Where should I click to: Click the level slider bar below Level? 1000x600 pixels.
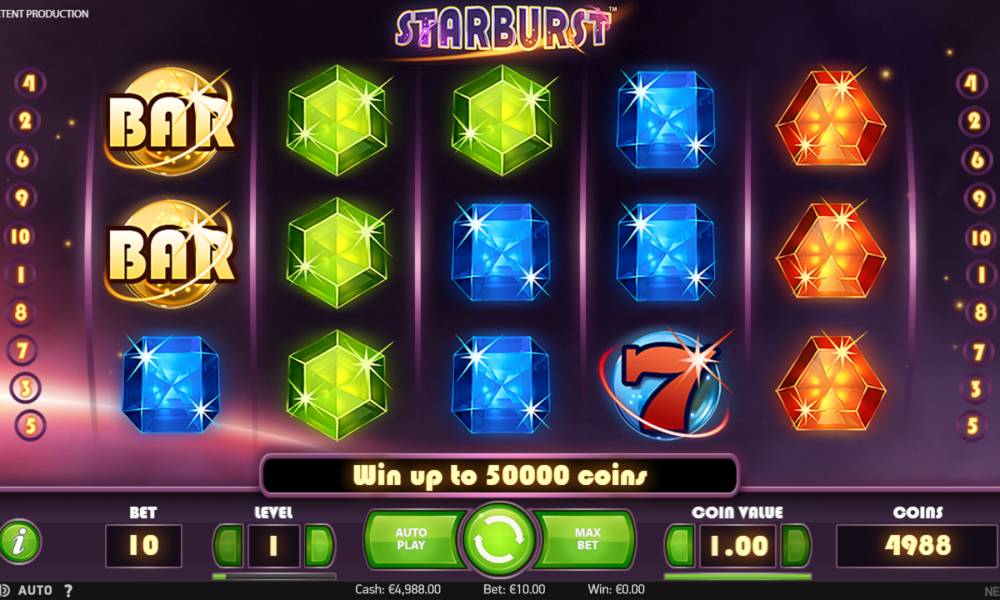(274, 576)
